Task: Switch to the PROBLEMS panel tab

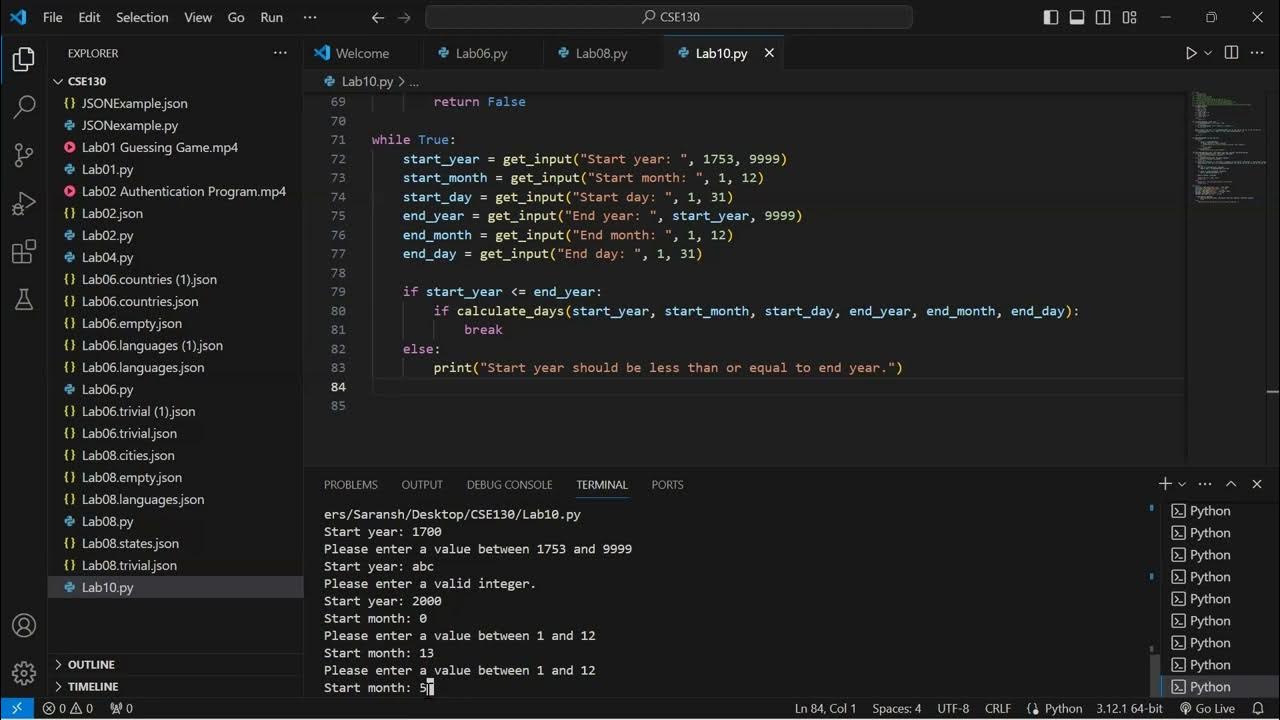Action: pos(351,484)
